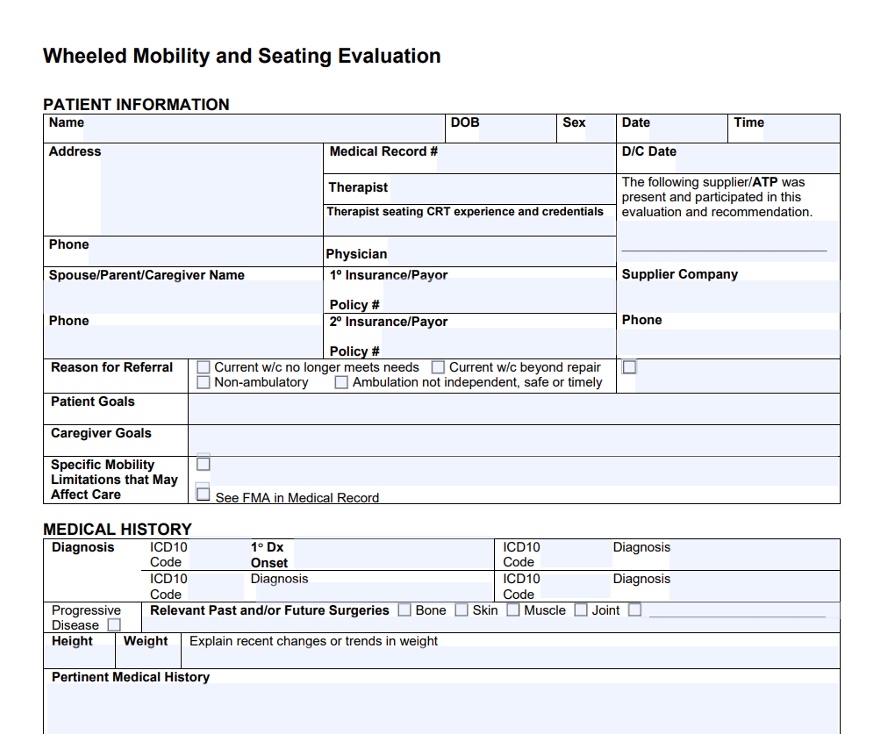Click the Patient Goals text field
The width and height of the screenshot is (870, 734).
(x=514, y=409)
